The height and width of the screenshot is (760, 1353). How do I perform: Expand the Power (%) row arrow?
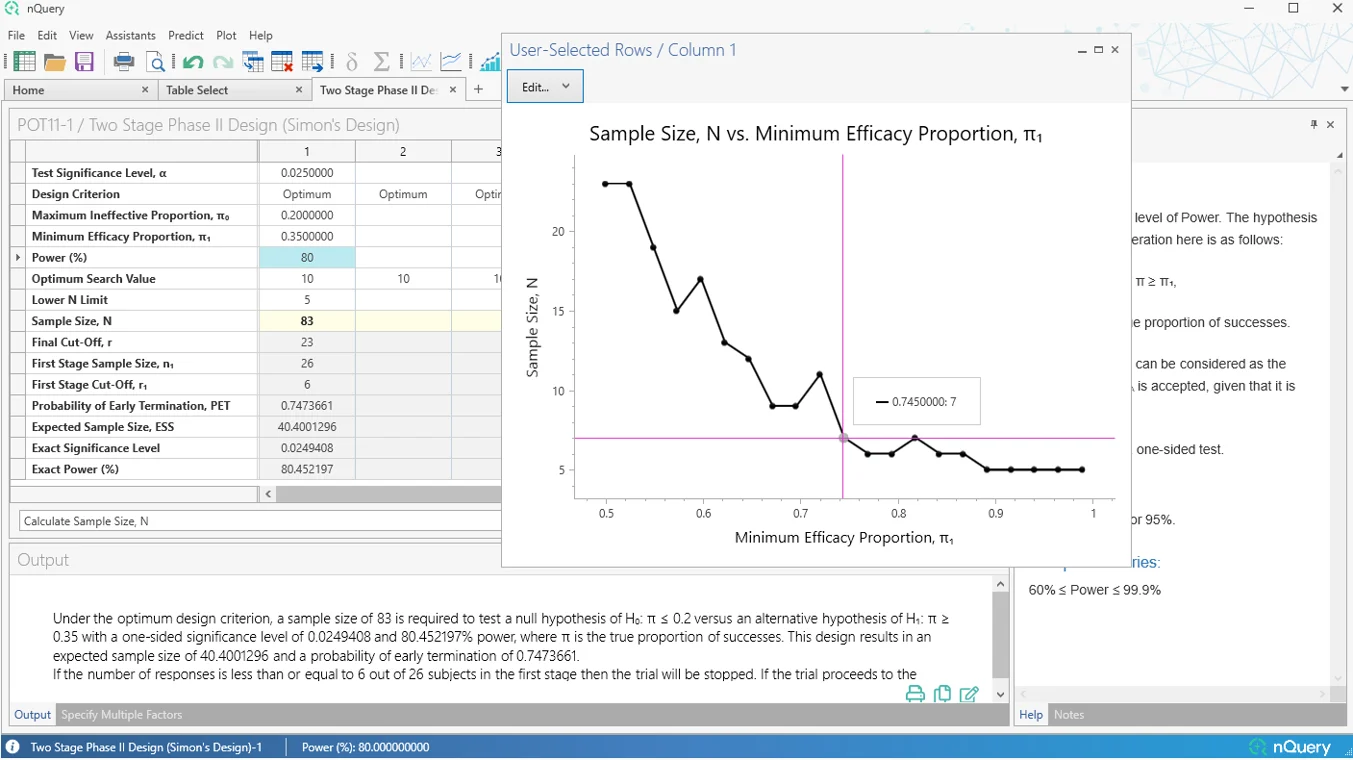pyautogui.click(x=18, y=258)
